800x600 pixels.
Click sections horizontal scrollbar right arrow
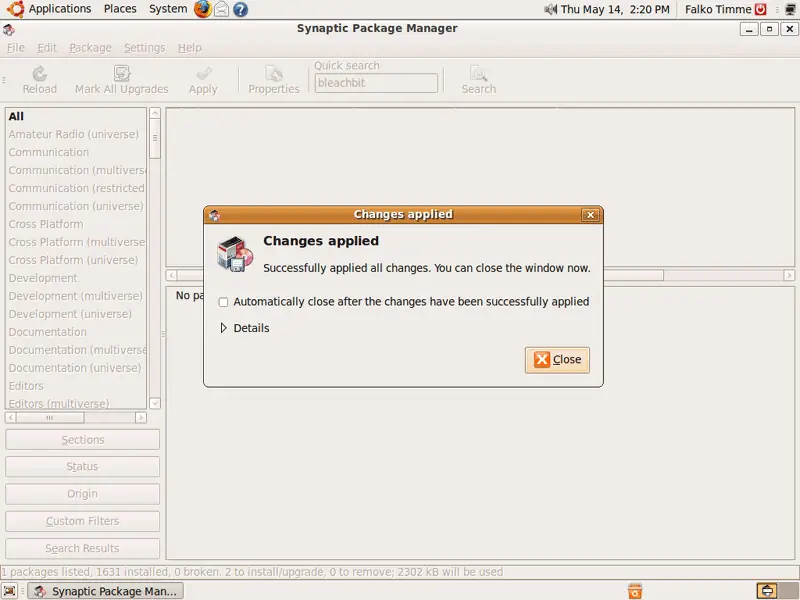[x=141, y=418]
